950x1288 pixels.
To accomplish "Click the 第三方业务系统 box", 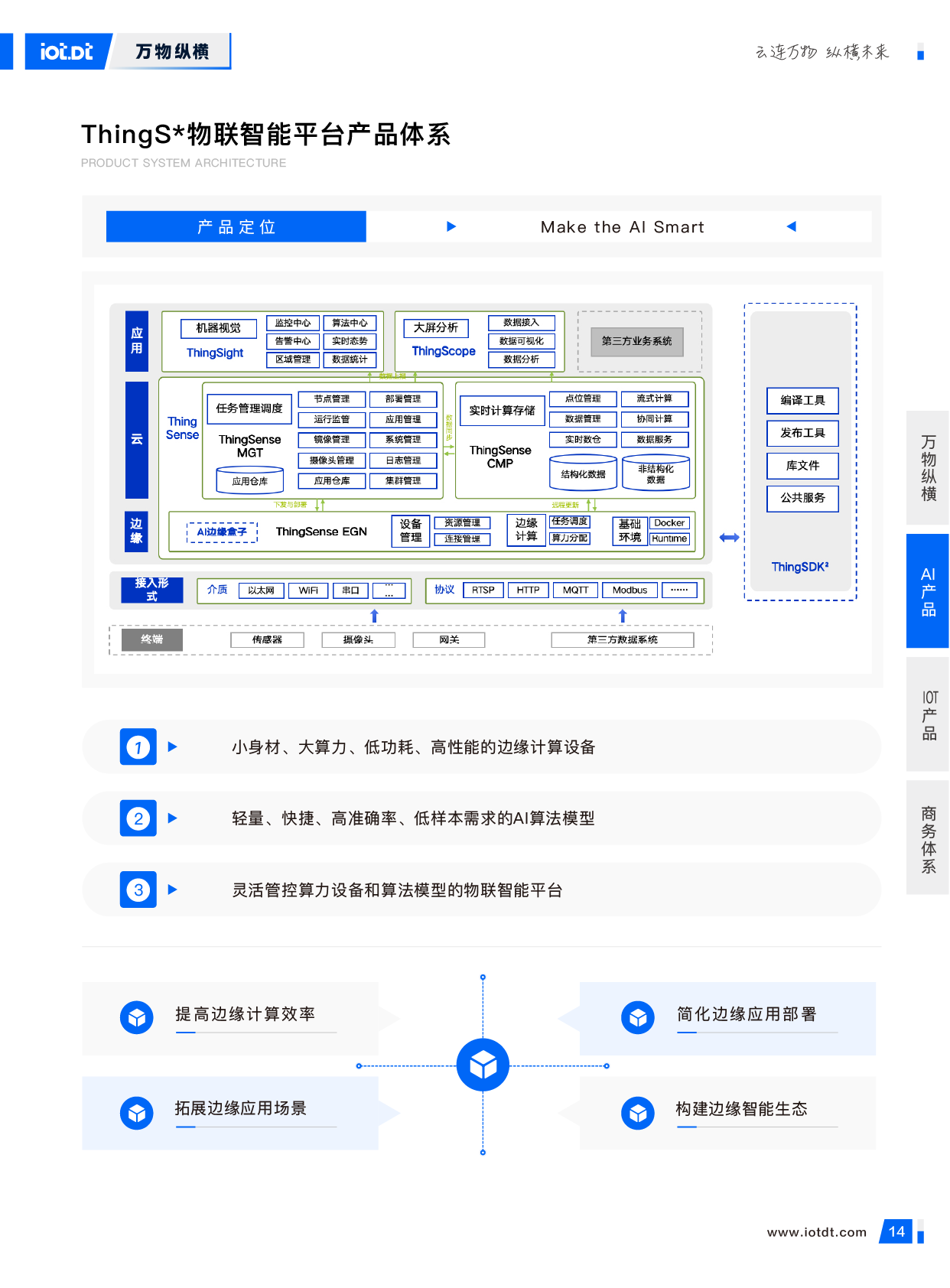I will 637,341.
